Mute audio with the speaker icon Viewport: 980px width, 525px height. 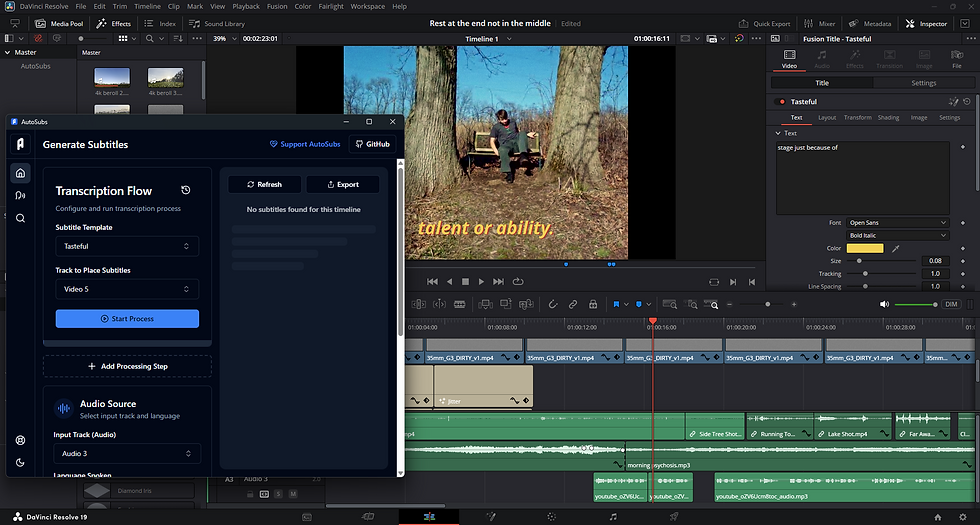click(x=883, y=304)
